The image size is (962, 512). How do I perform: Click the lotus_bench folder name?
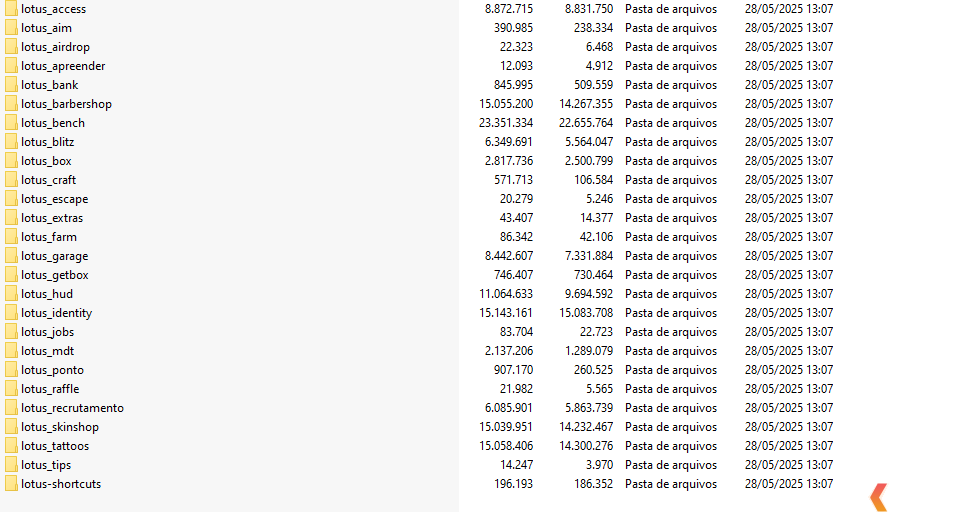pos(53,123)
